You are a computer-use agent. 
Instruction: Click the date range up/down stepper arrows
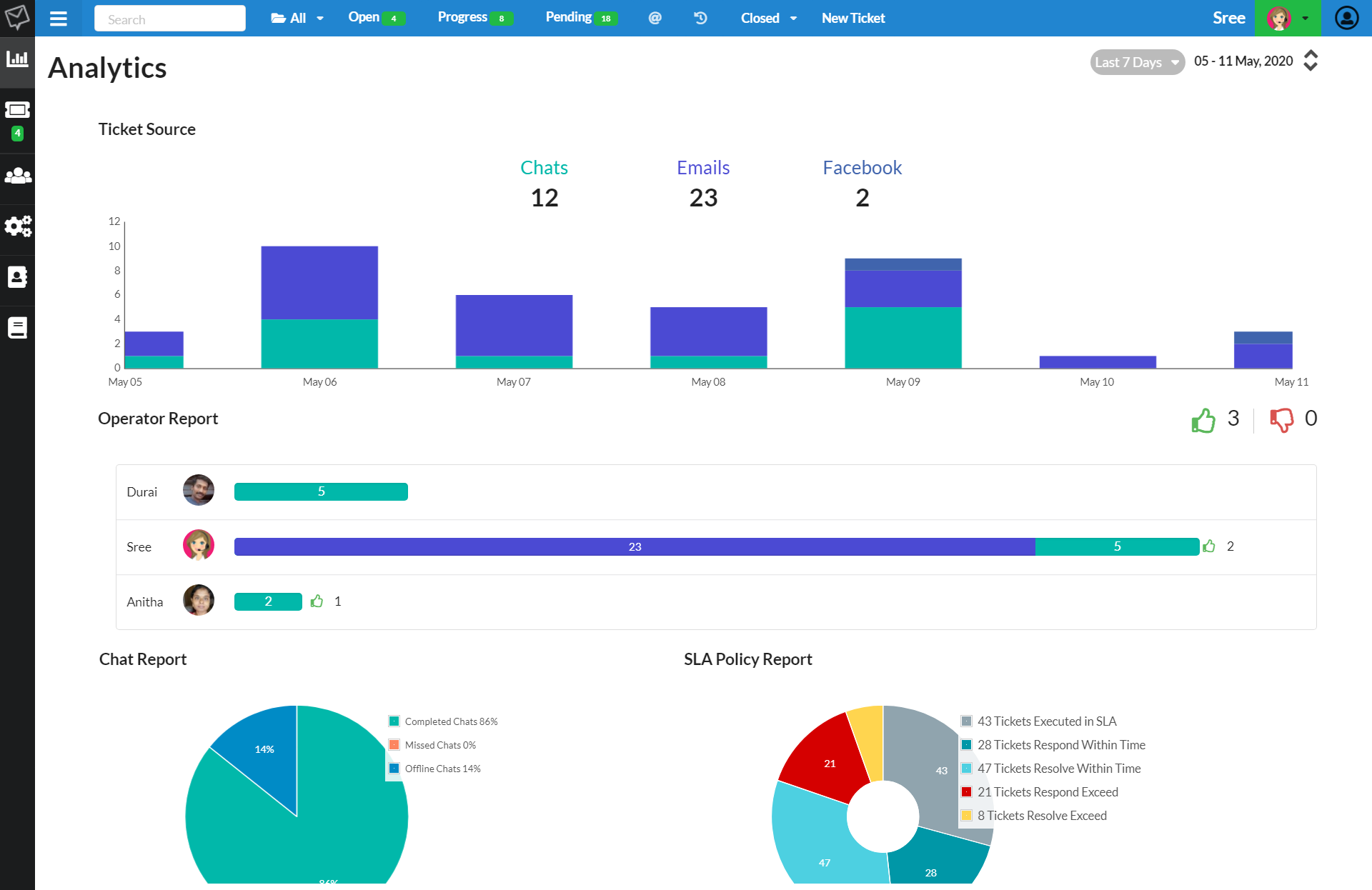(x=1311, y=61)
